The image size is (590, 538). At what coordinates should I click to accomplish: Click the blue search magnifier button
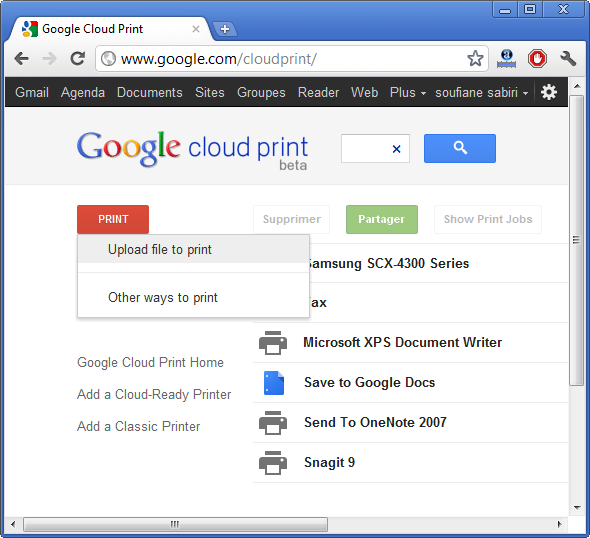tap(460, 148)
